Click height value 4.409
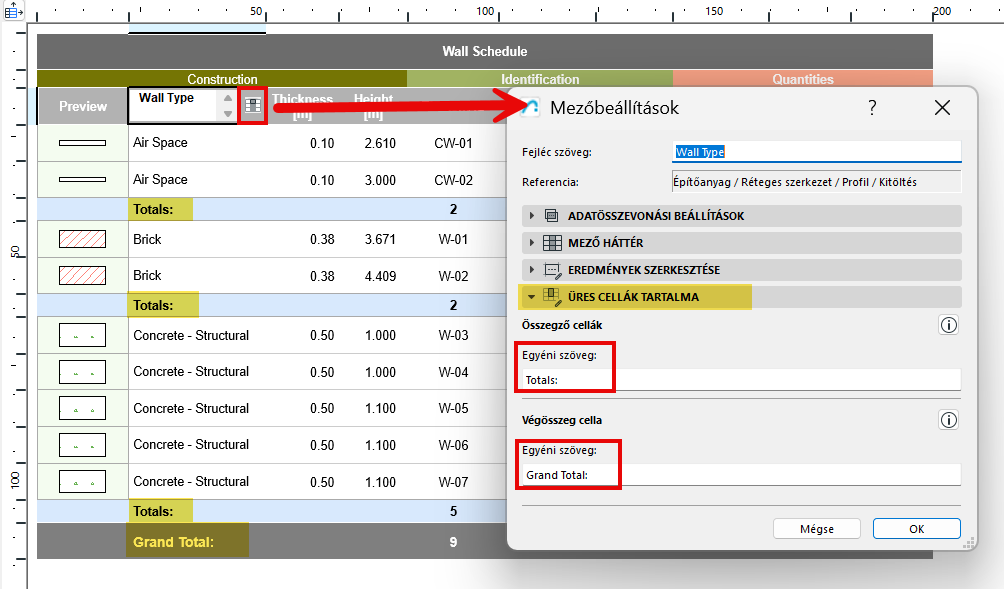This screenshot has width=1004, height=589. pyautogui.click(x=380, y=277)
